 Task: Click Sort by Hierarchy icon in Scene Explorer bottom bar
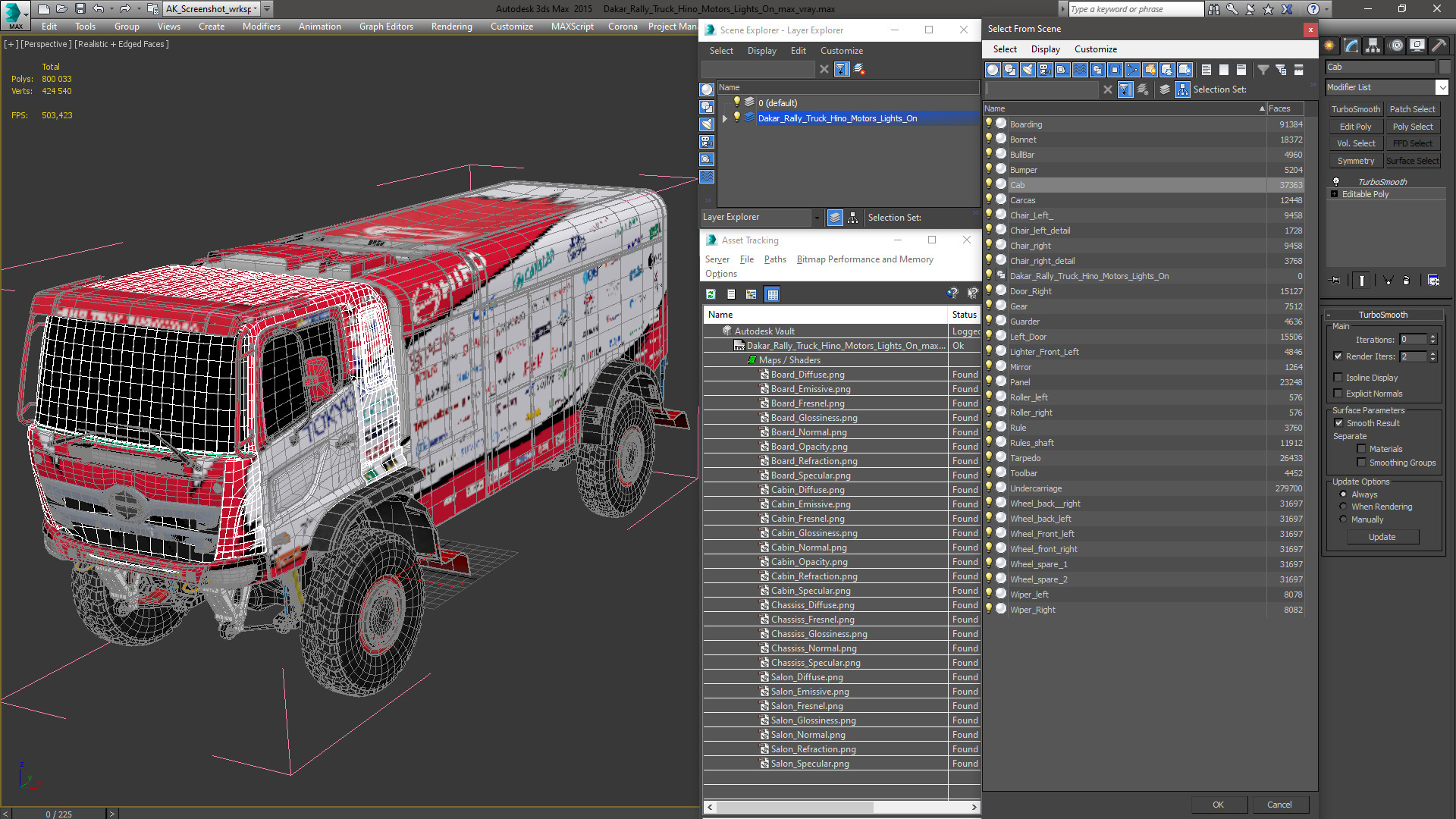[x=853, y=218]
